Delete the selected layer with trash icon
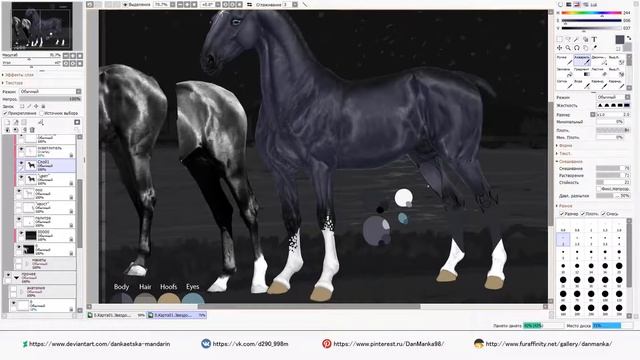This screenshot has width=640, height=360. coord(32,130)
